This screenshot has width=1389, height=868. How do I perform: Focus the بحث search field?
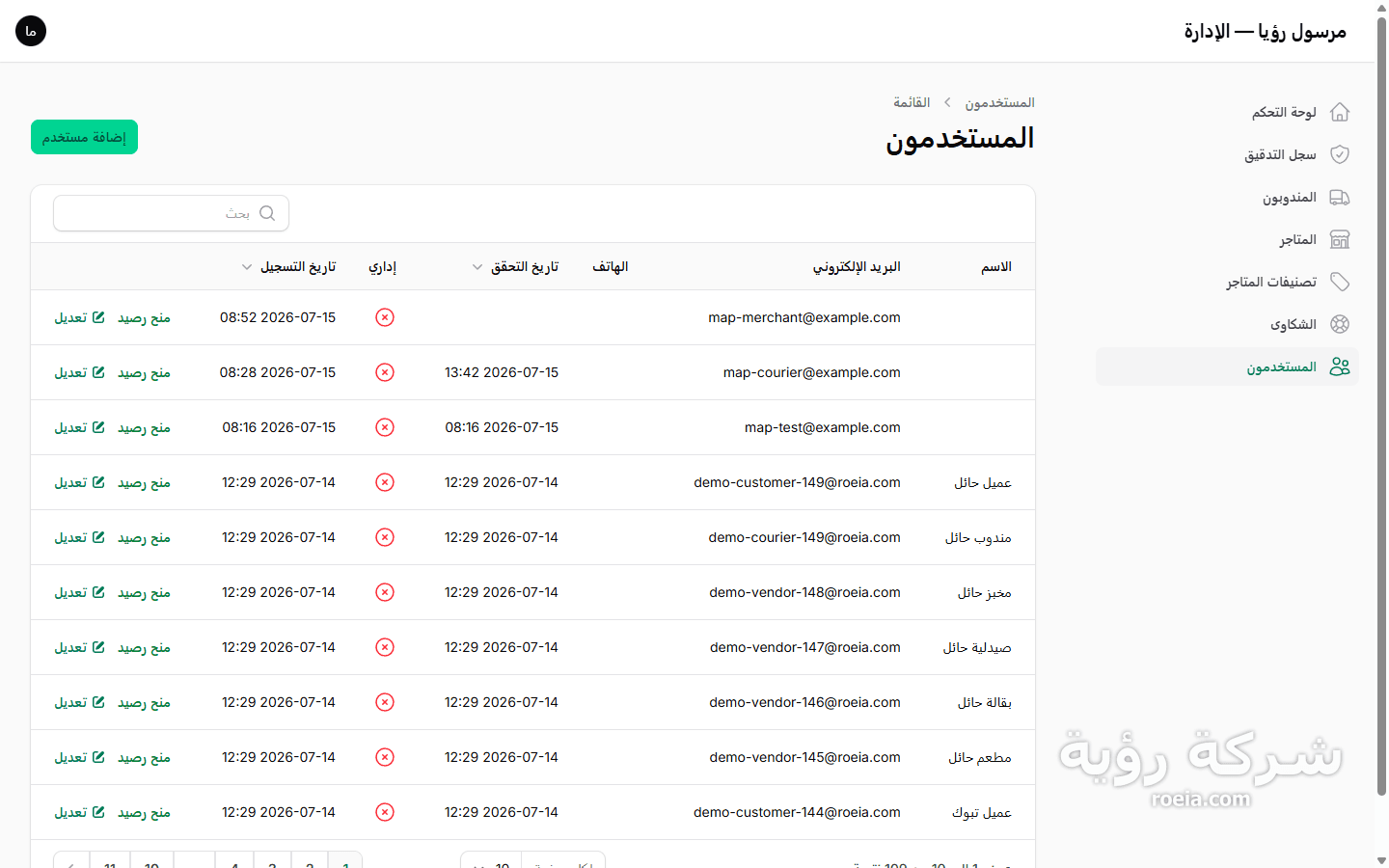[x=172, y=213]
